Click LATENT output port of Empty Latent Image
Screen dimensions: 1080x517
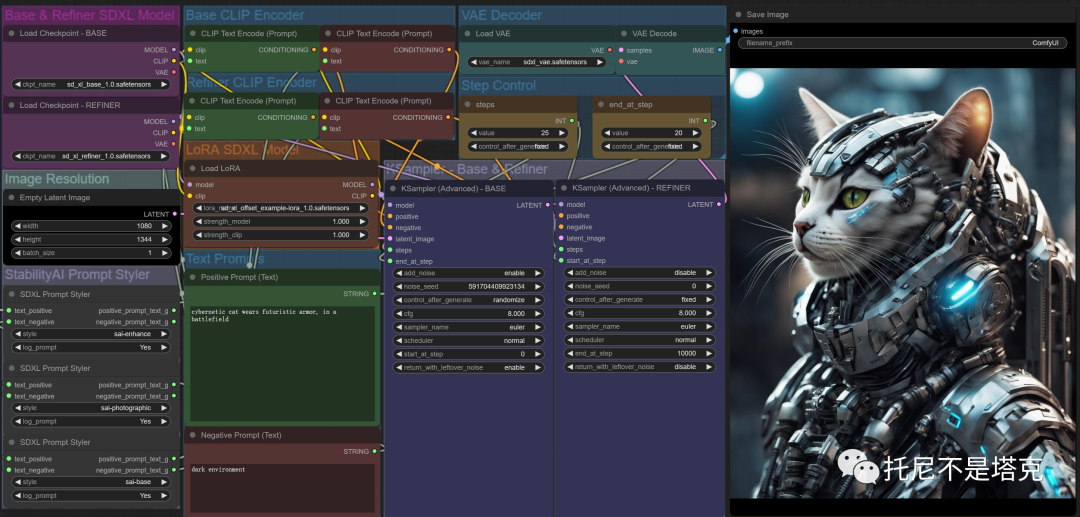point(174,214)
